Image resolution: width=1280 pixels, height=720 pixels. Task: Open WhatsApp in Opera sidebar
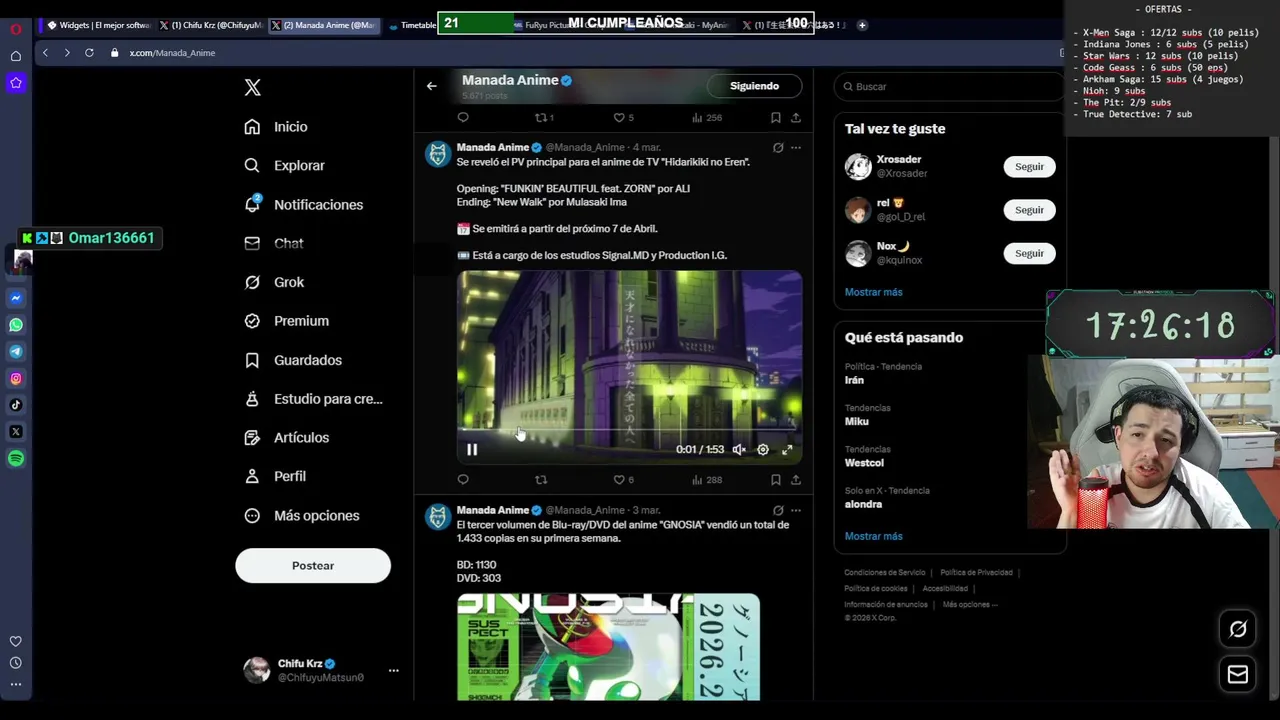[x=16, y=325]
